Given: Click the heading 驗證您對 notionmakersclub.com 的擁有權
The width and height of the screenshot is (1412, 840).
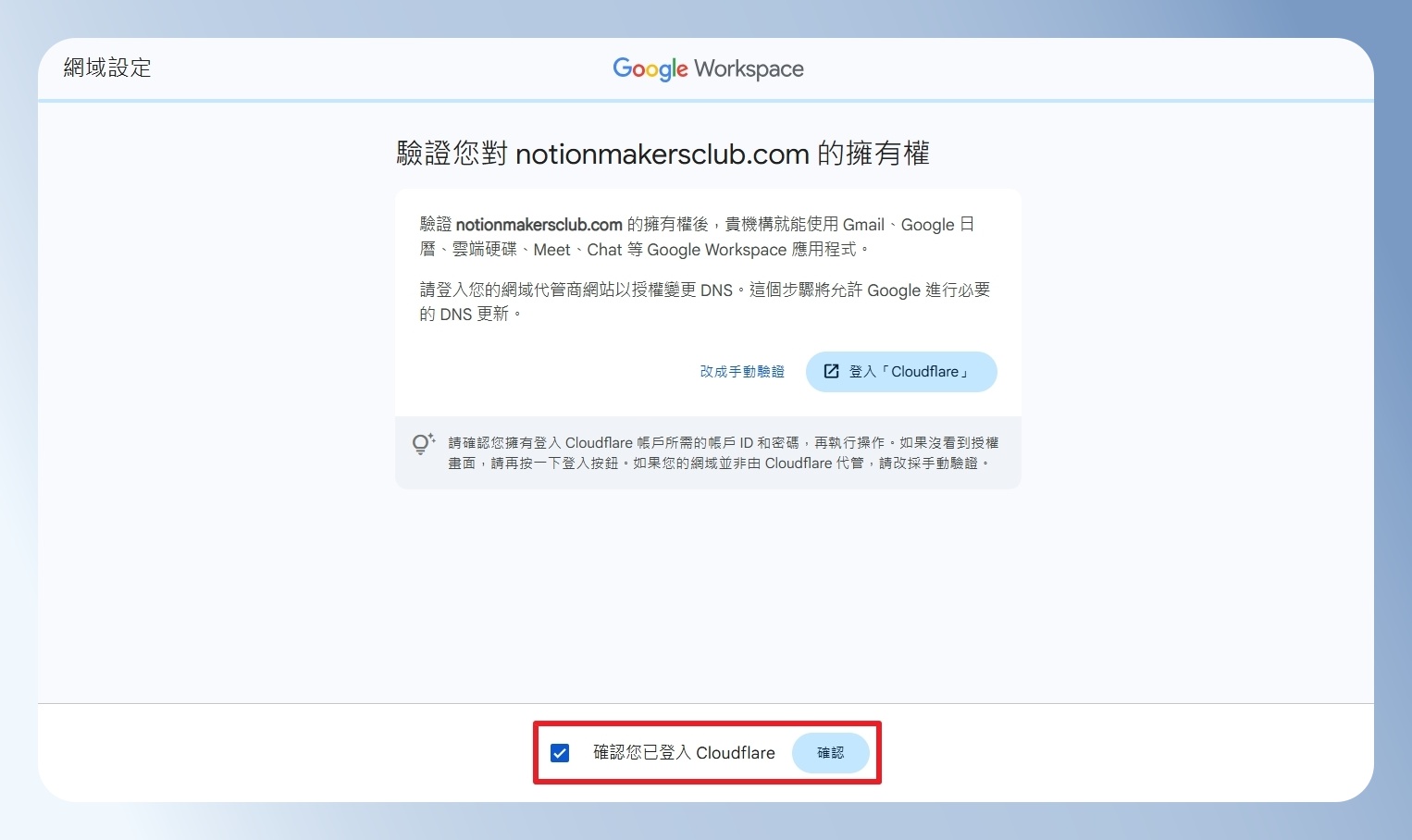Looking at the screenshot, I should pyautogui.click(x=663, y=154).
